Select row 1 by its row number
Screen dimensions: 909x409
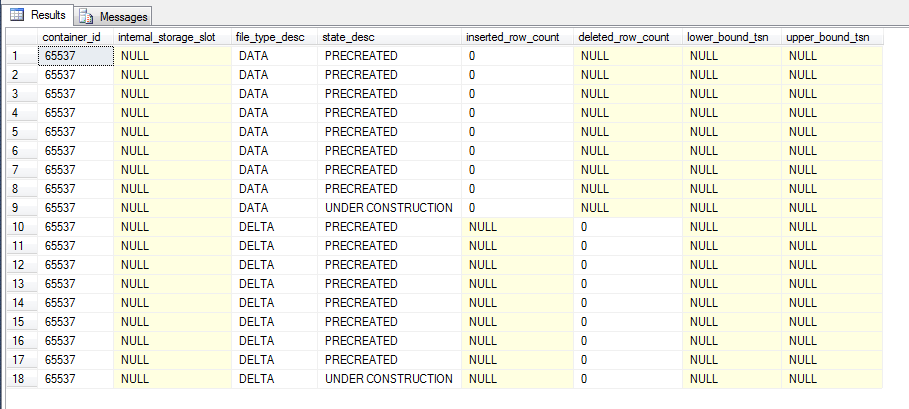(16, 56)
